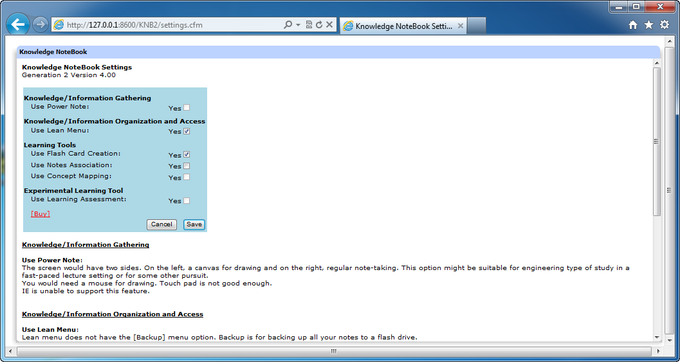Toggle the compatibility view icon
The height and width of the screenshot is (362, 680).
click(x=309, y=25)
